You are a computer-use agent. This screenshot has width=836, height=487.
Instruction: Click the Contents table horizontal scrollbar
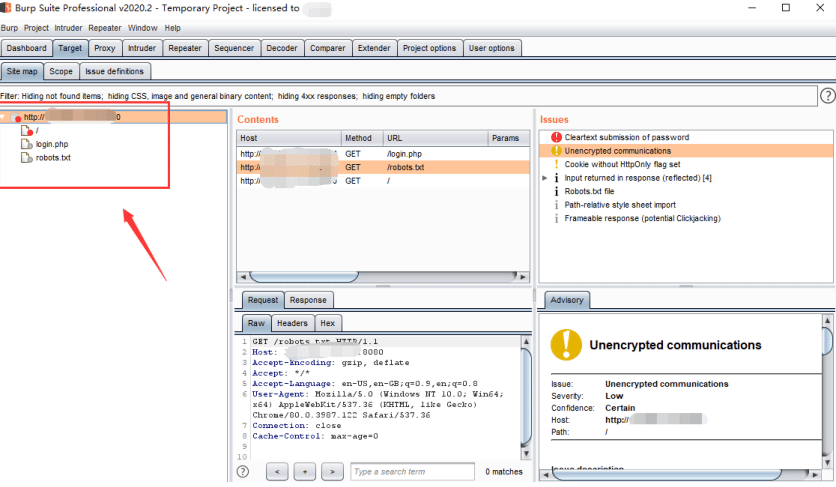click(x=383, y=276)
